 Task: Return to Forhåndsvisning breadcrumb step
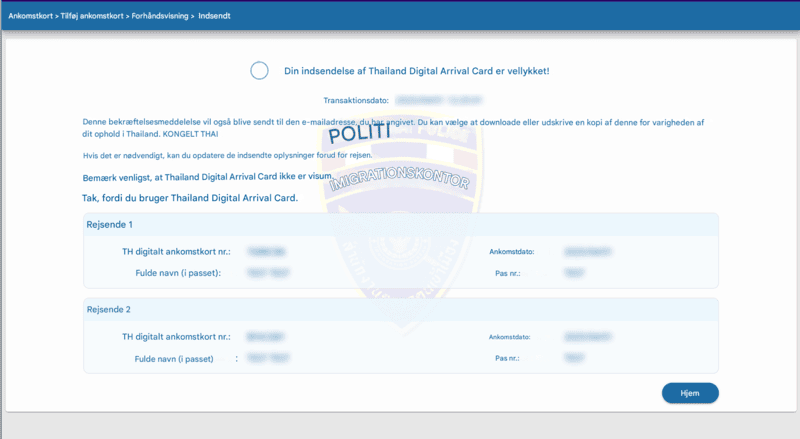pyautogui.click(x=160, y=16)
